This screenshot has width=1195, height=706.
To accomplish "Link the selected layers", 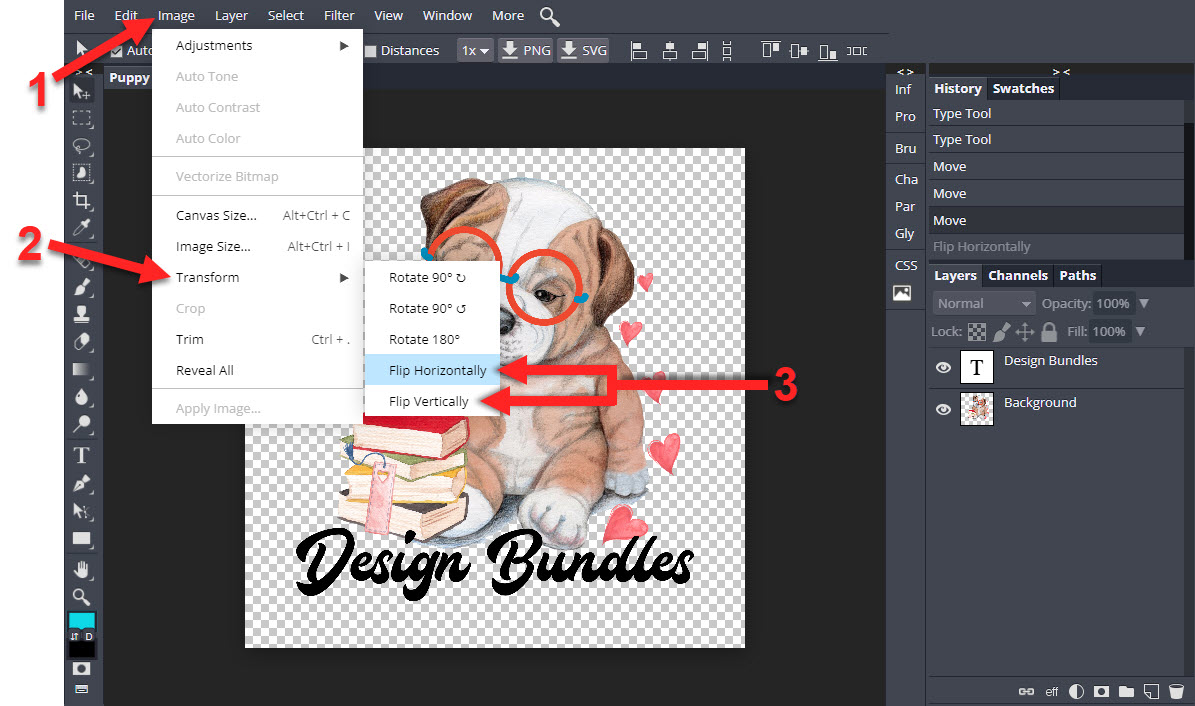I will tap(1026, 692).
